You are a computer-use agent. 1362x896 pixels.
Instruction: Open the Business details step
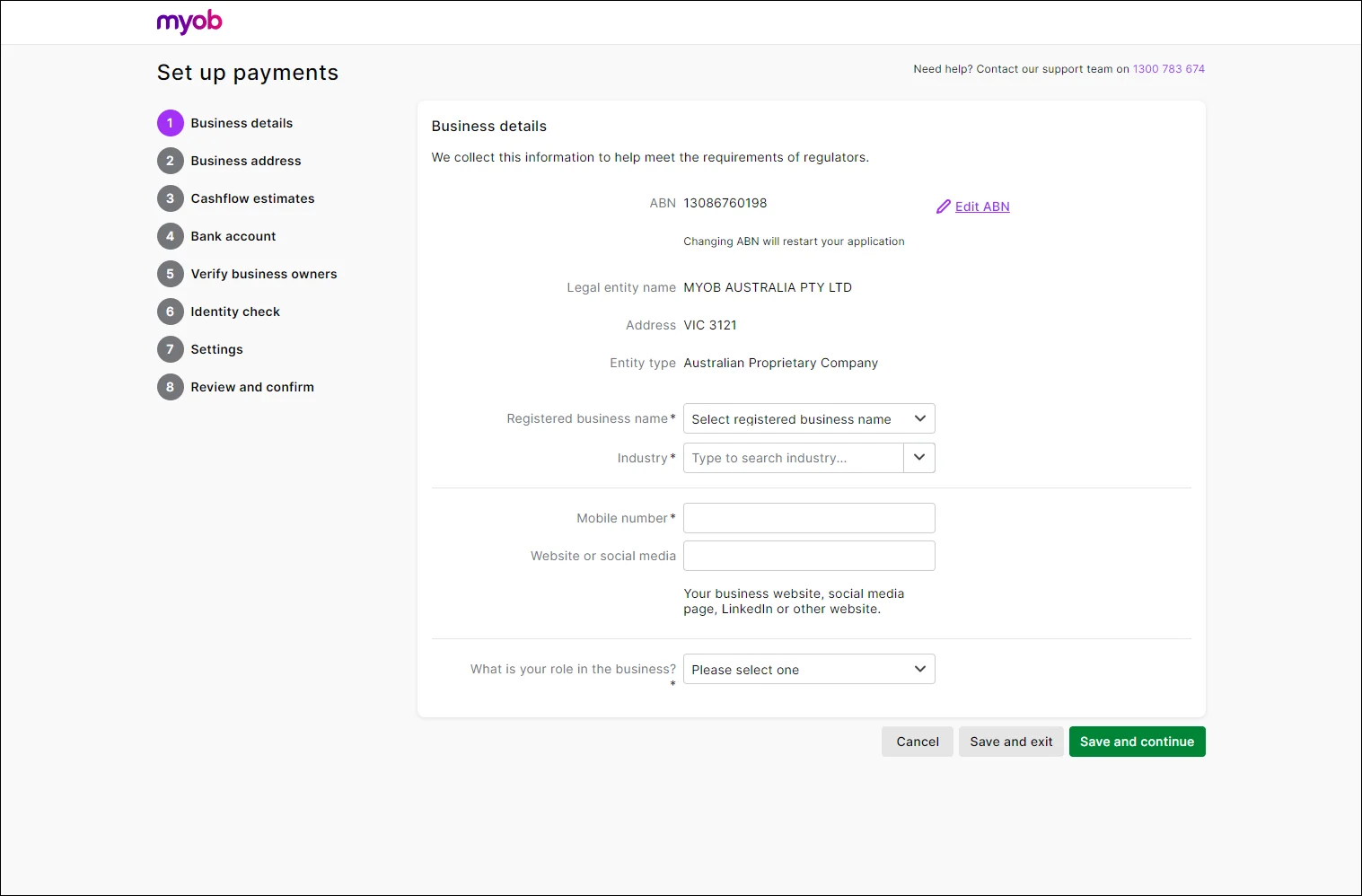coord(242,123)
